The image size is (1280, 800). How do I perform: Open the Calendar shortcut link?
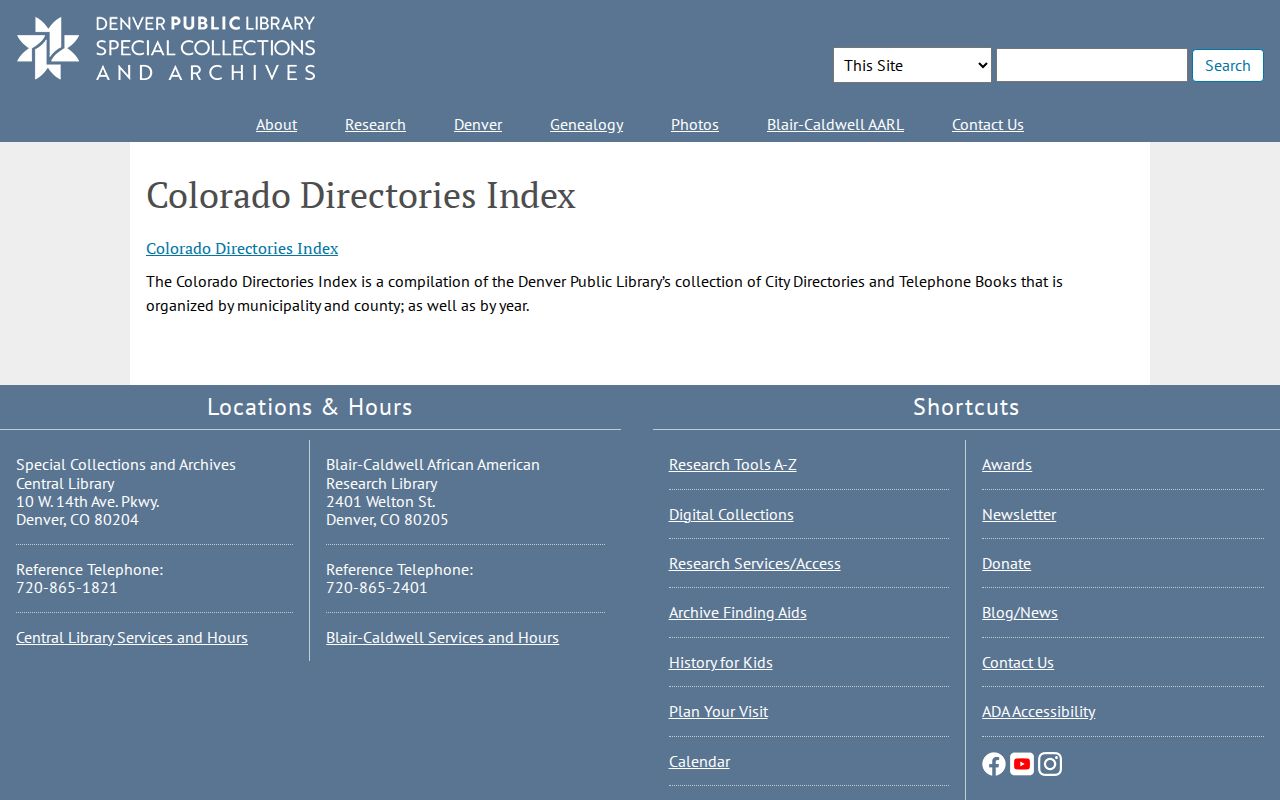click(x=699, y=761)
